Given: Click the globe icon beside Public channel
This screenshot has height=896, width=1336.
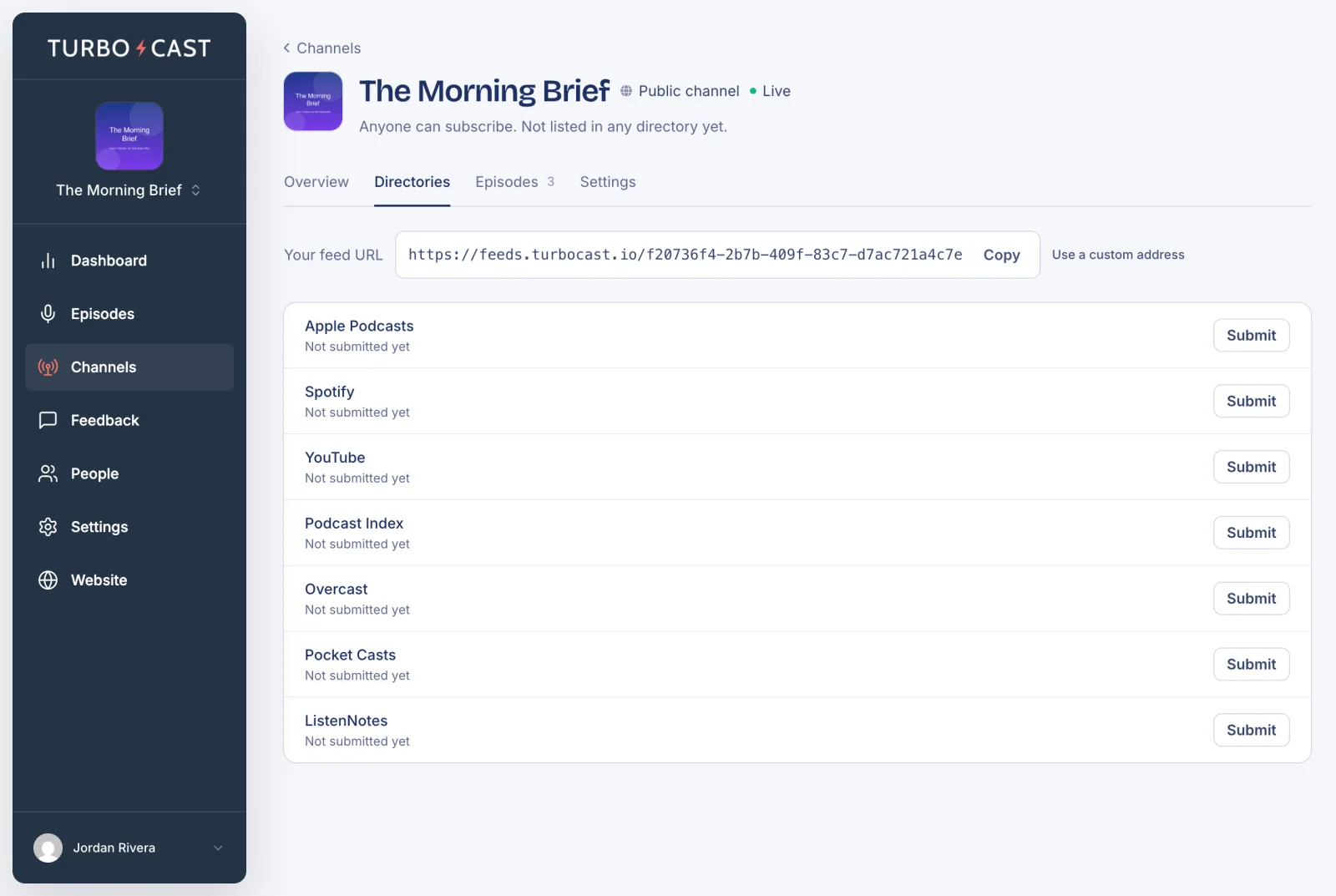Looking at the screenshot, I should tap(626, 91).
